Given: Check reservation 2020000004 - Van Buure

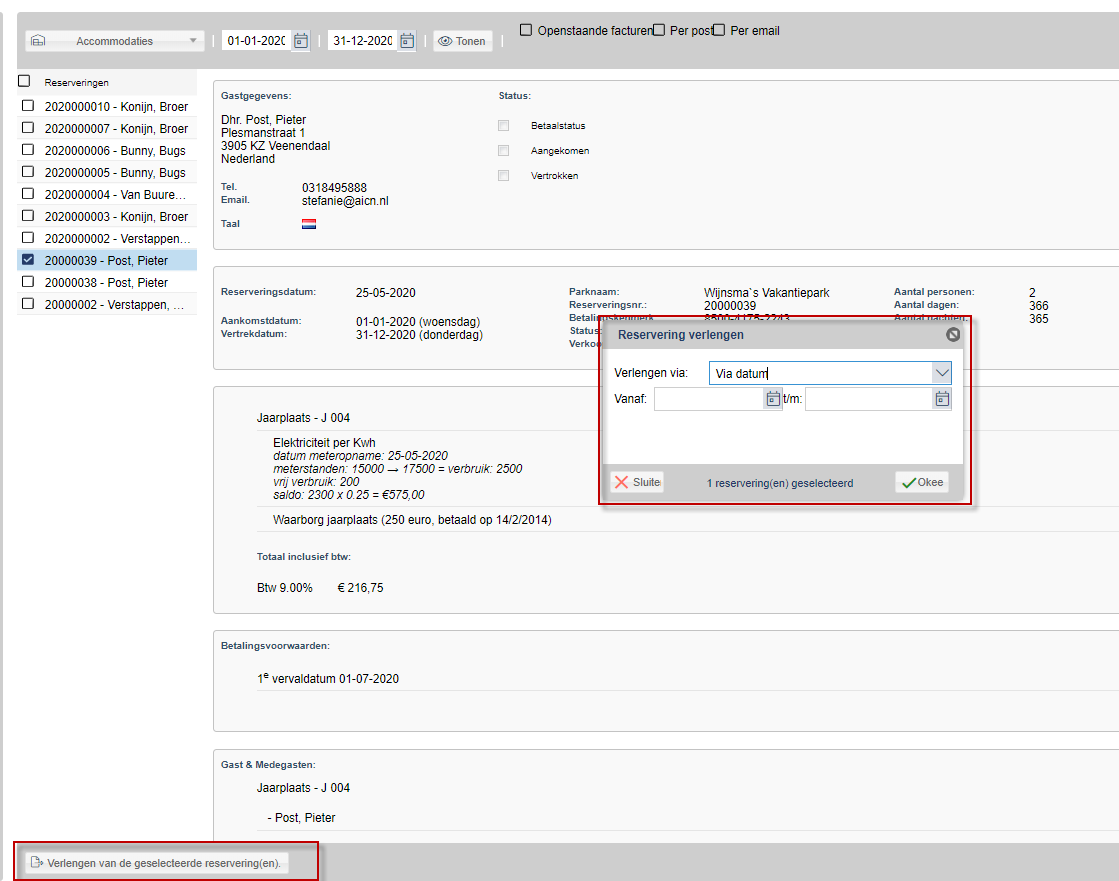Looking at the screenshot, I should [x=28, y=193].
